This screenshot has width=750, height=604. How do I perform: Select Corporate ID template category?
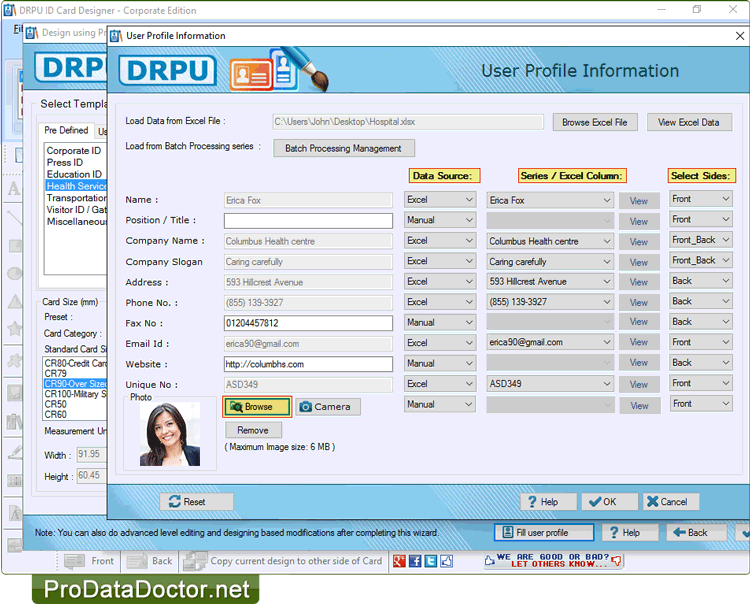(x=74, y=151)
